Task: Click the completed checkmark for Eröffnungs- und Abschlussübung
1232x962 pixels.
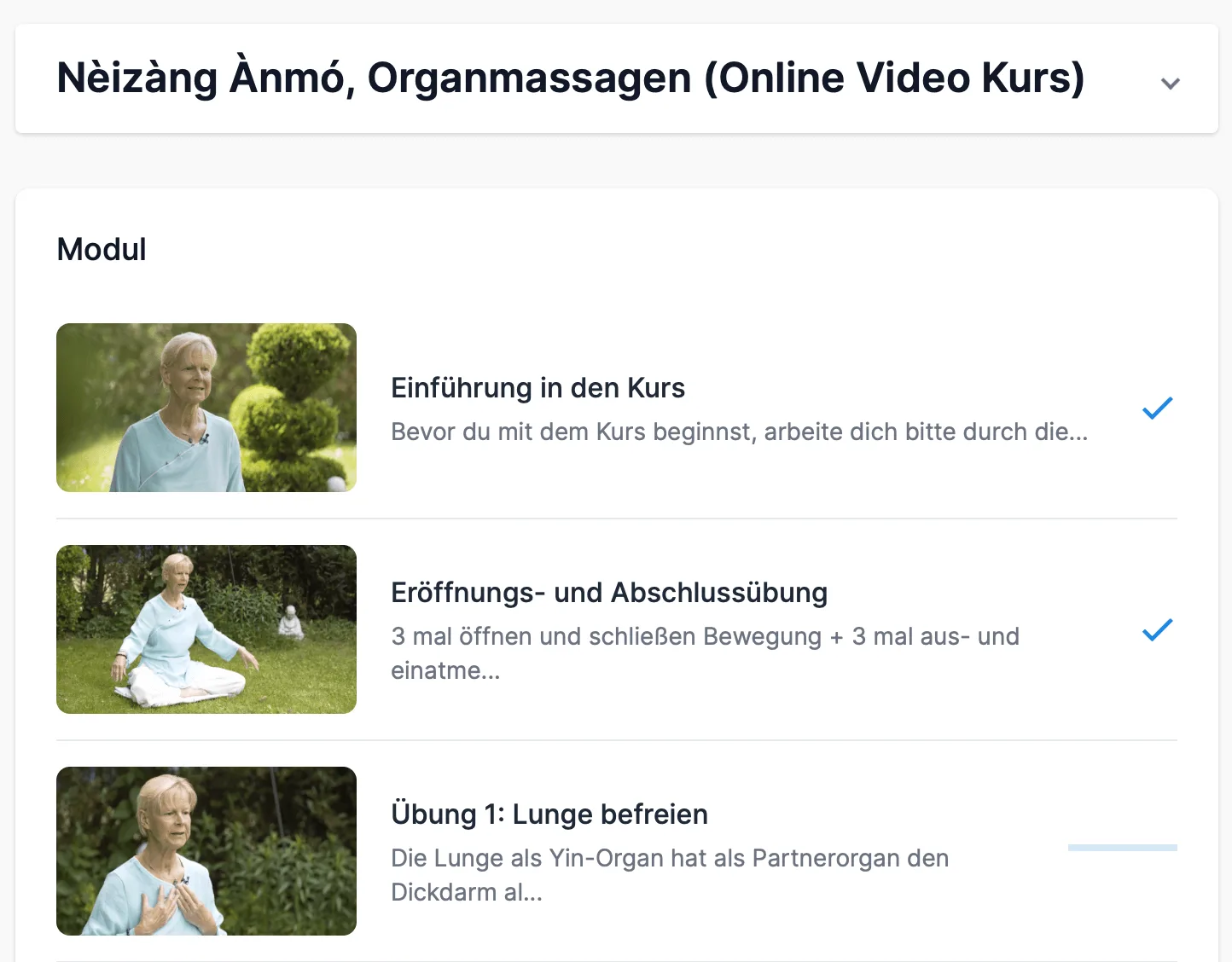Action: [x=1158, y=630]
